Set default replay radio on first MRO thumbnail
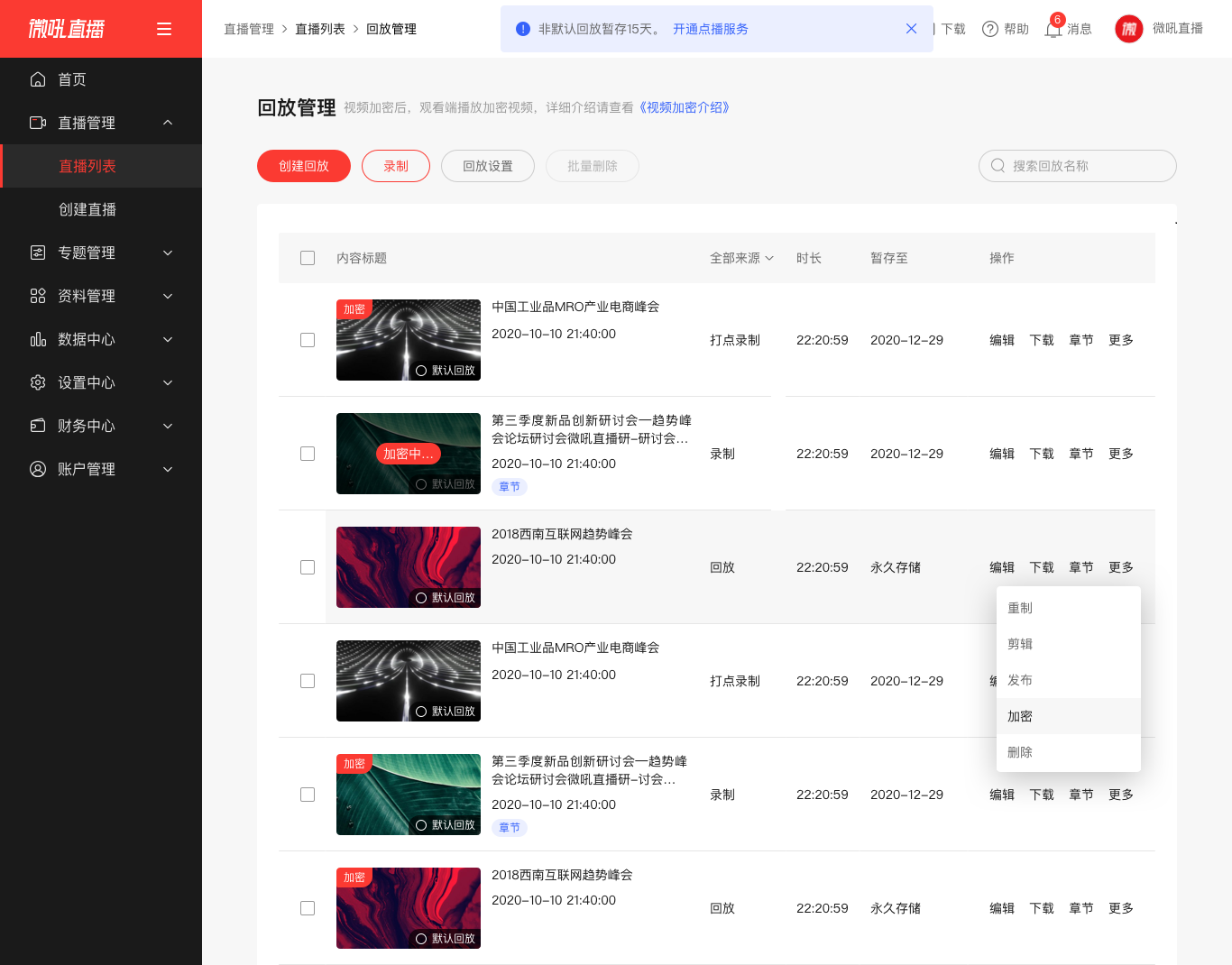The height and width of the screenshot is (965, 1232). coord(421,371)
